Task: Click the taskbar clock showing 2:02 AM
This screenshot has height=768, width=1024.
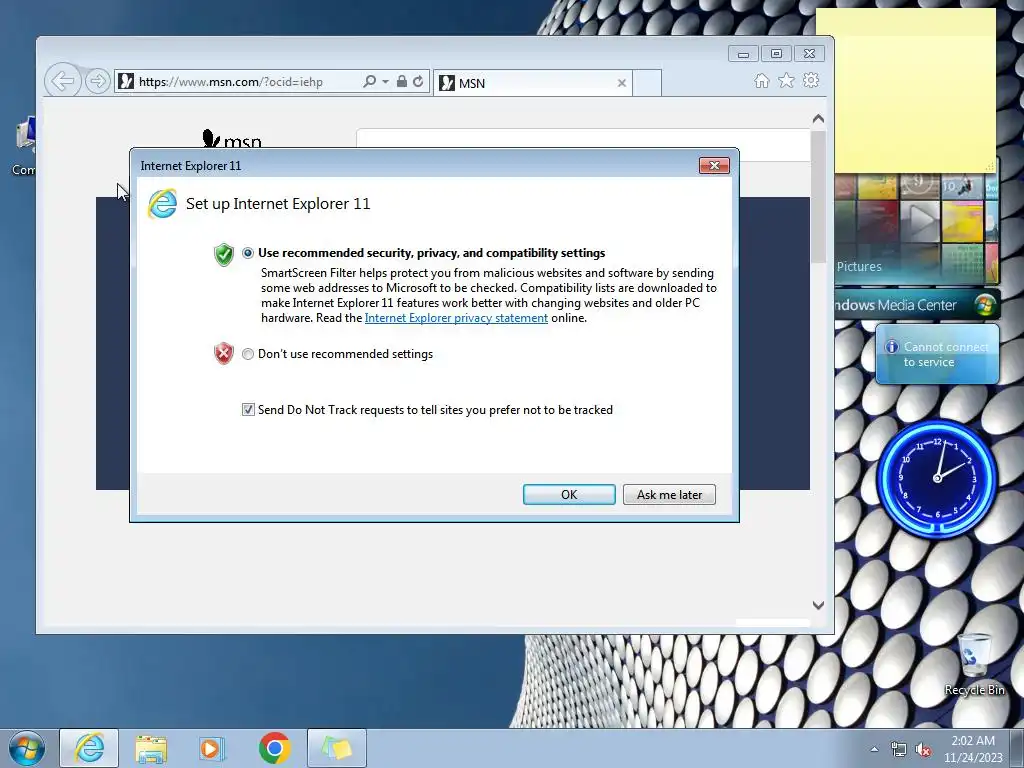Action: tap(973, 749)
